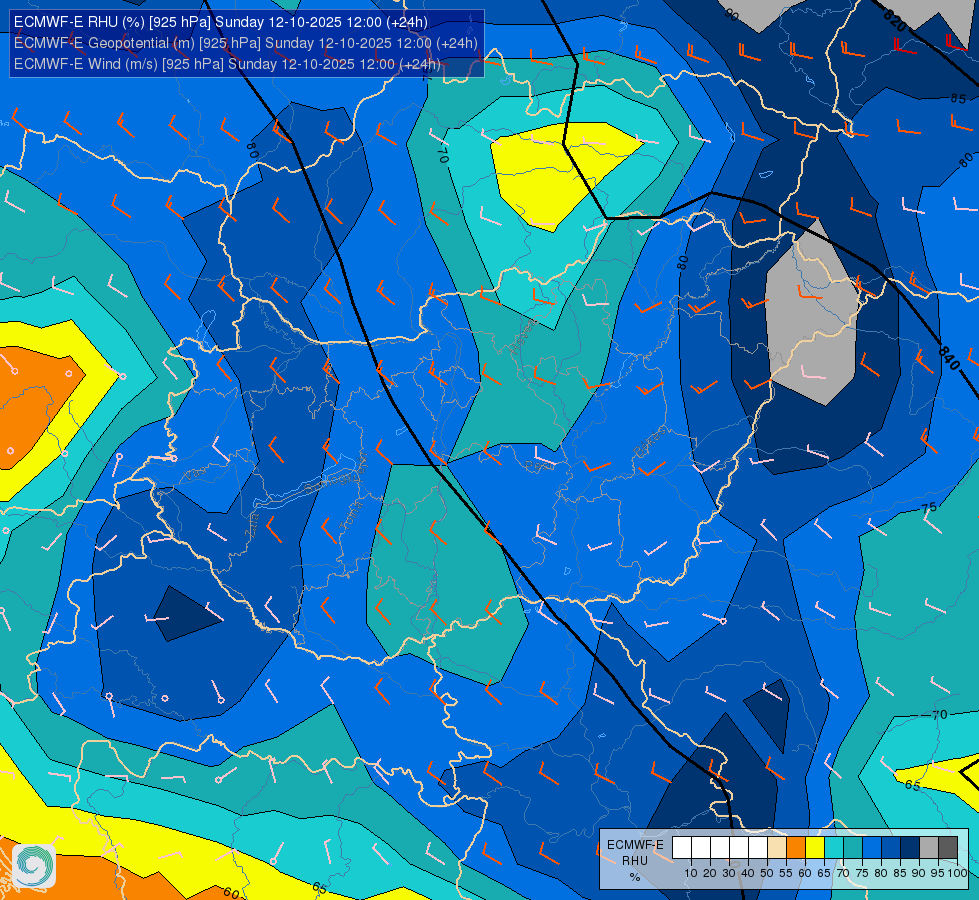The image size is (979, 900).
Task: Click the orange 55-60% legend swatch
Action: 796,847
